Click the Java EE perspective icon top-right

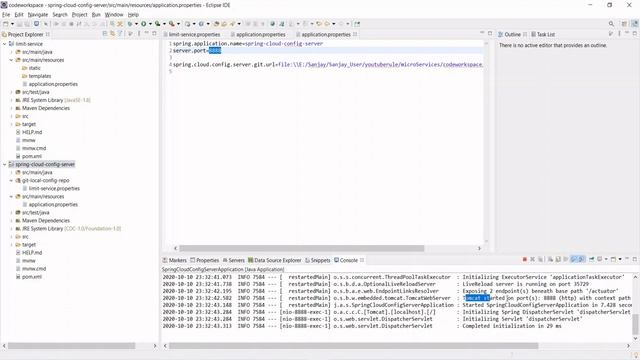point(635,24)
